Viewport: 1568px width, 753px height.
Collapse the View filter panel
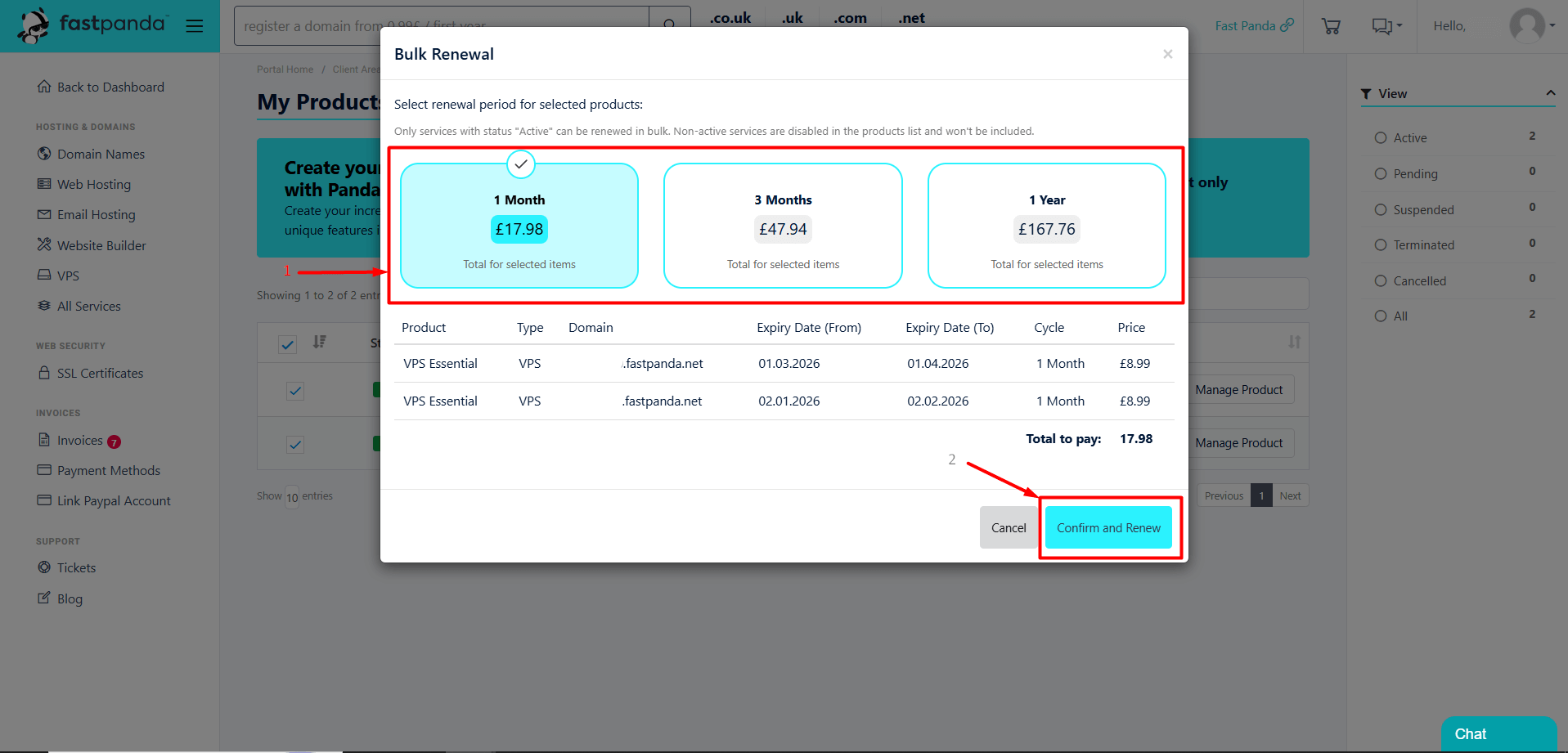pos(1550,93)
